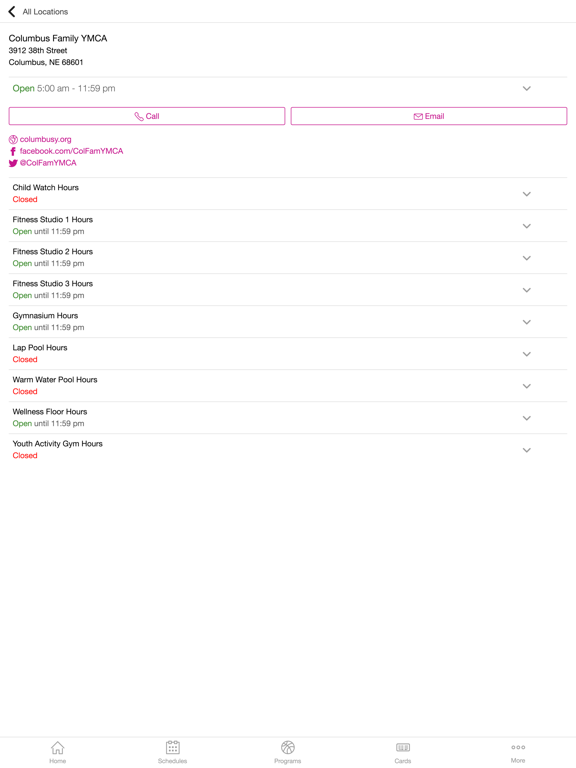Expand Fitness Studio 1 Hours chevron

pos(527,226)
